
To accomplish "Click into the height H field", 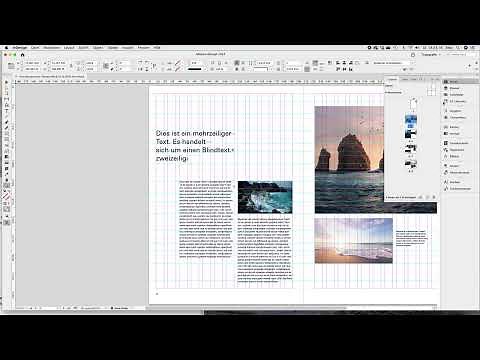I will pos(58,69).
